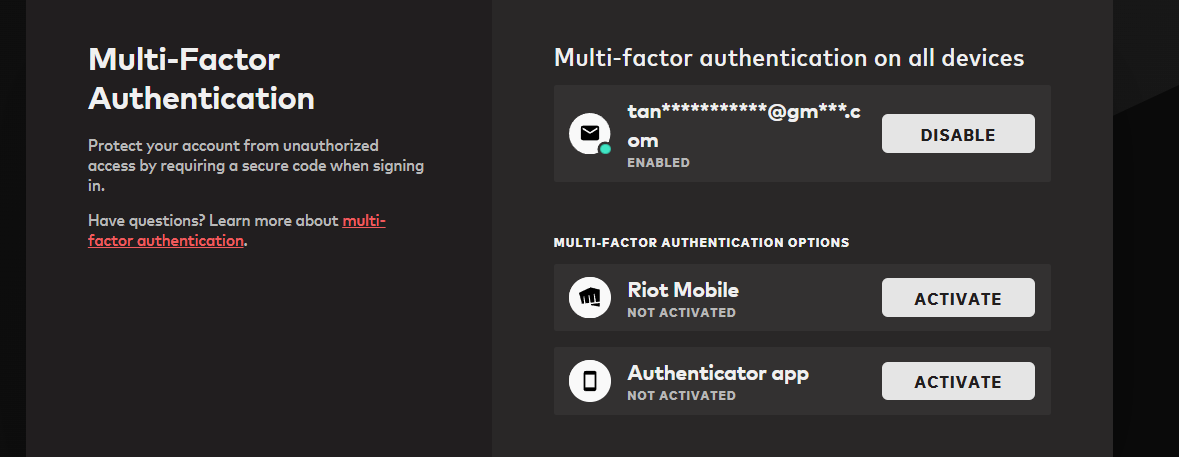Activate the Authenticator app option
This screenshot has width=1179, height=457.
(x=957, y=381)
